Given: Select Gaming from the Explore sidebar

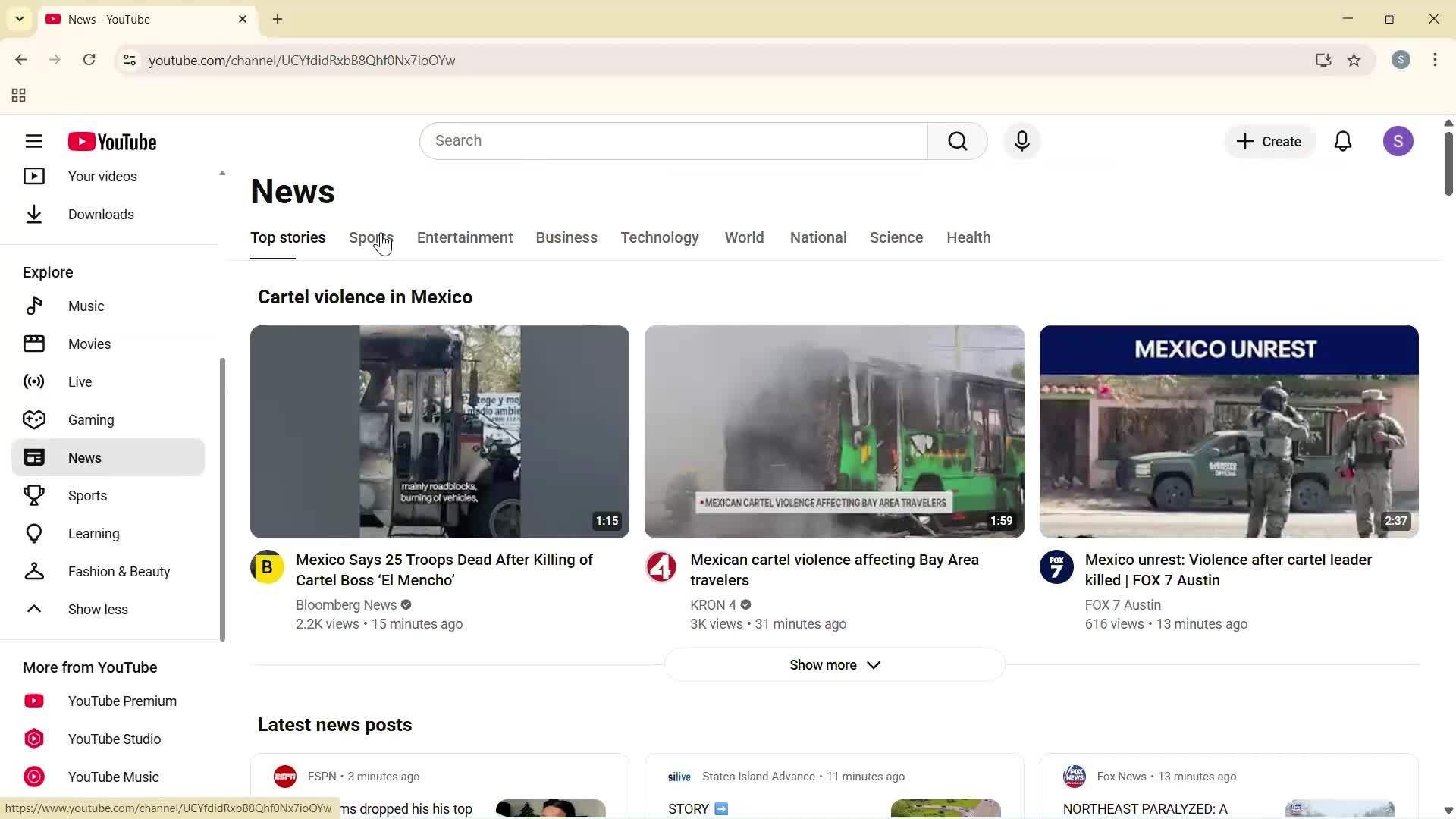Looking at the screenshot, I should tap(90, 419).
